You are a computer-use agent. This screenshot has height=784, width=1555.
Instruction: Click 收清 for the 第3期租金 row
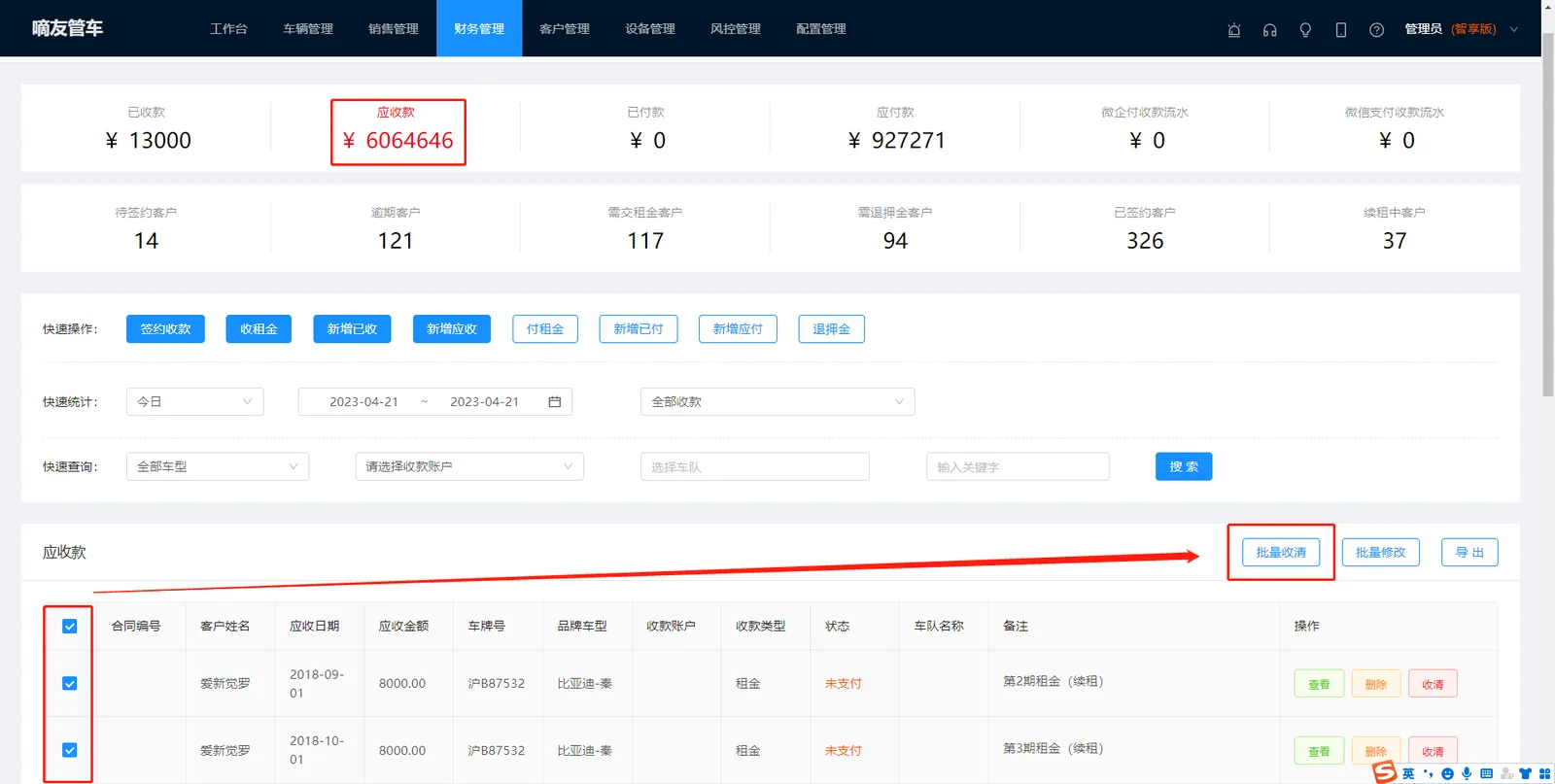point(1433,751)
